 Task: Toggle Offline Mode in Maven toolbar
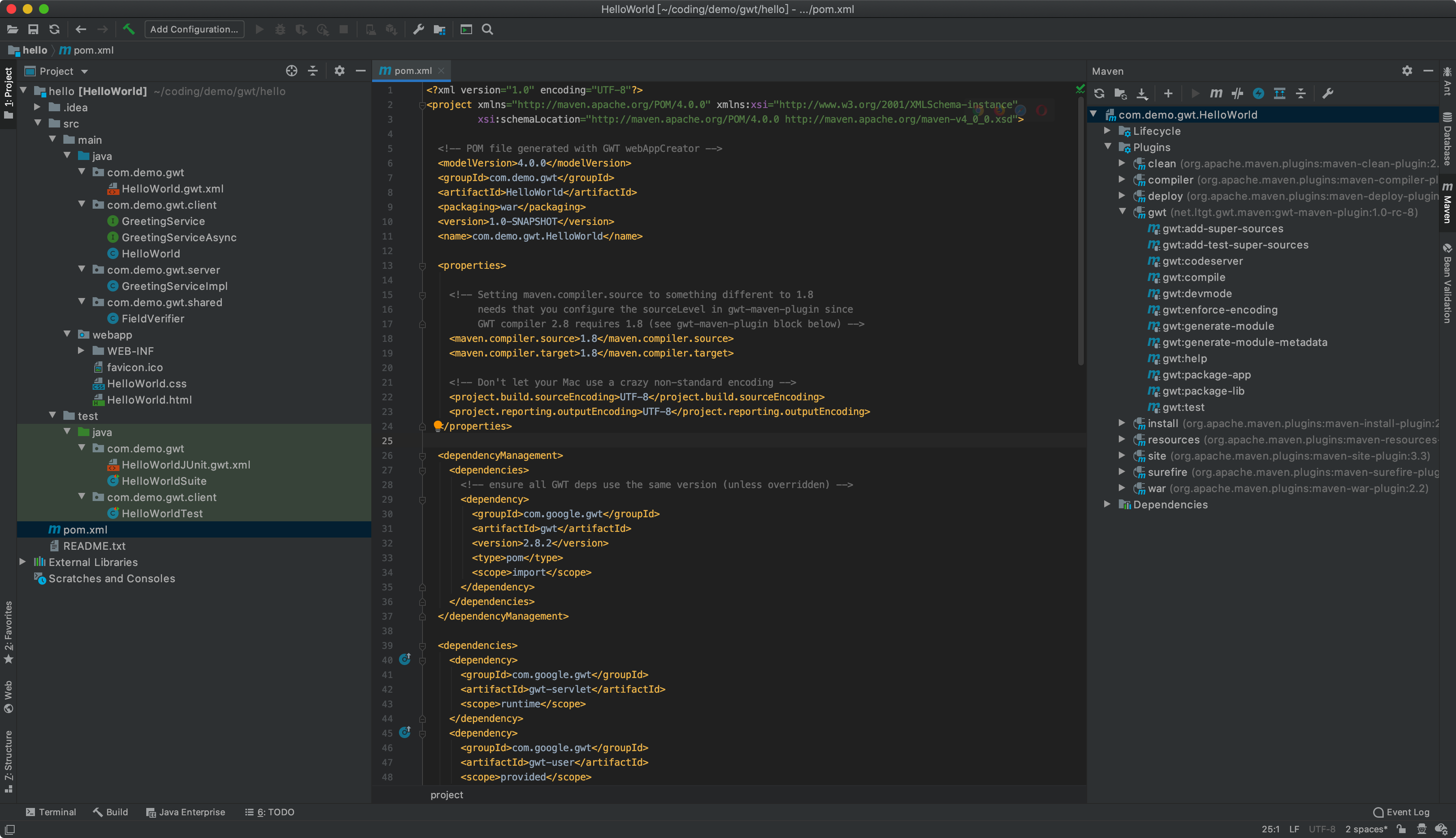[1237, 93]
